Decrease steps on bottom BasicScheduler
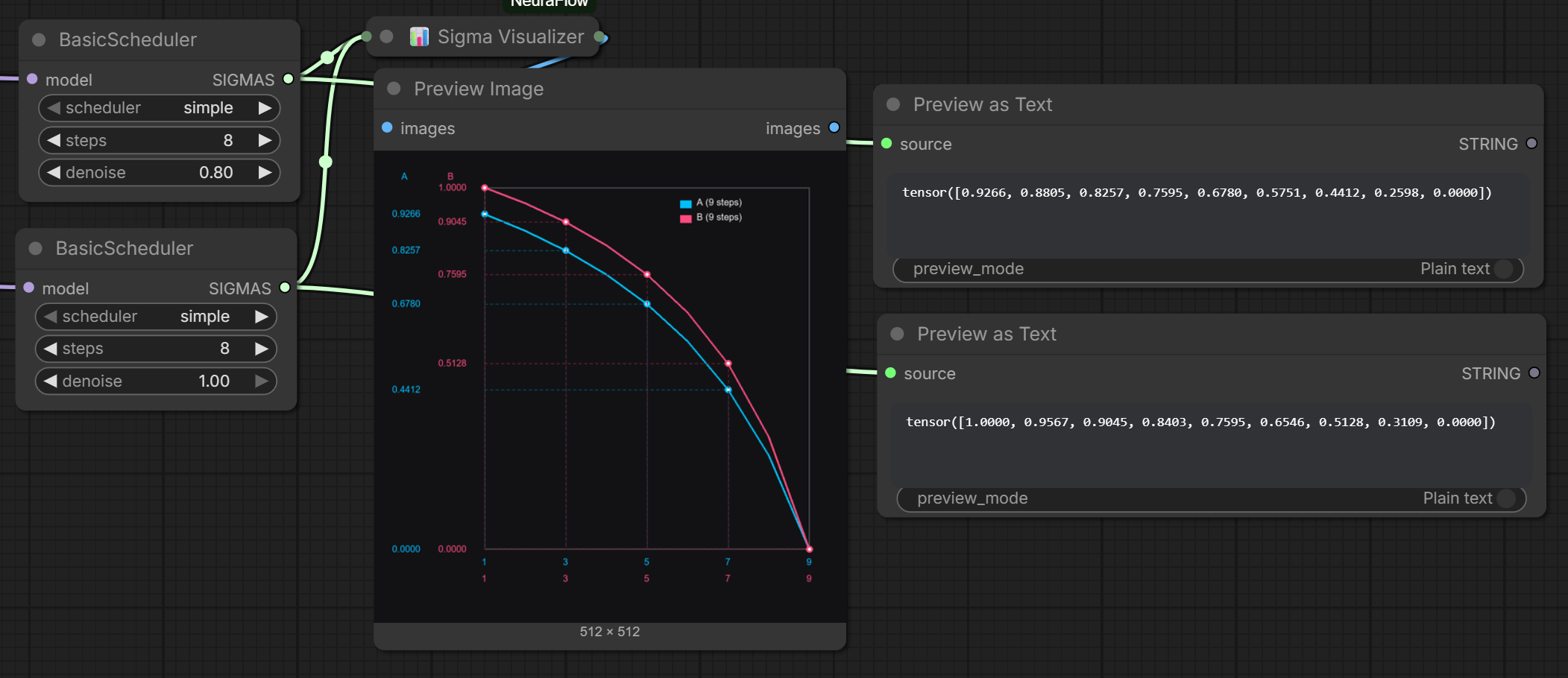Image resolution: width=1568 pixels, height=678 pixels. tap(51, 349)
